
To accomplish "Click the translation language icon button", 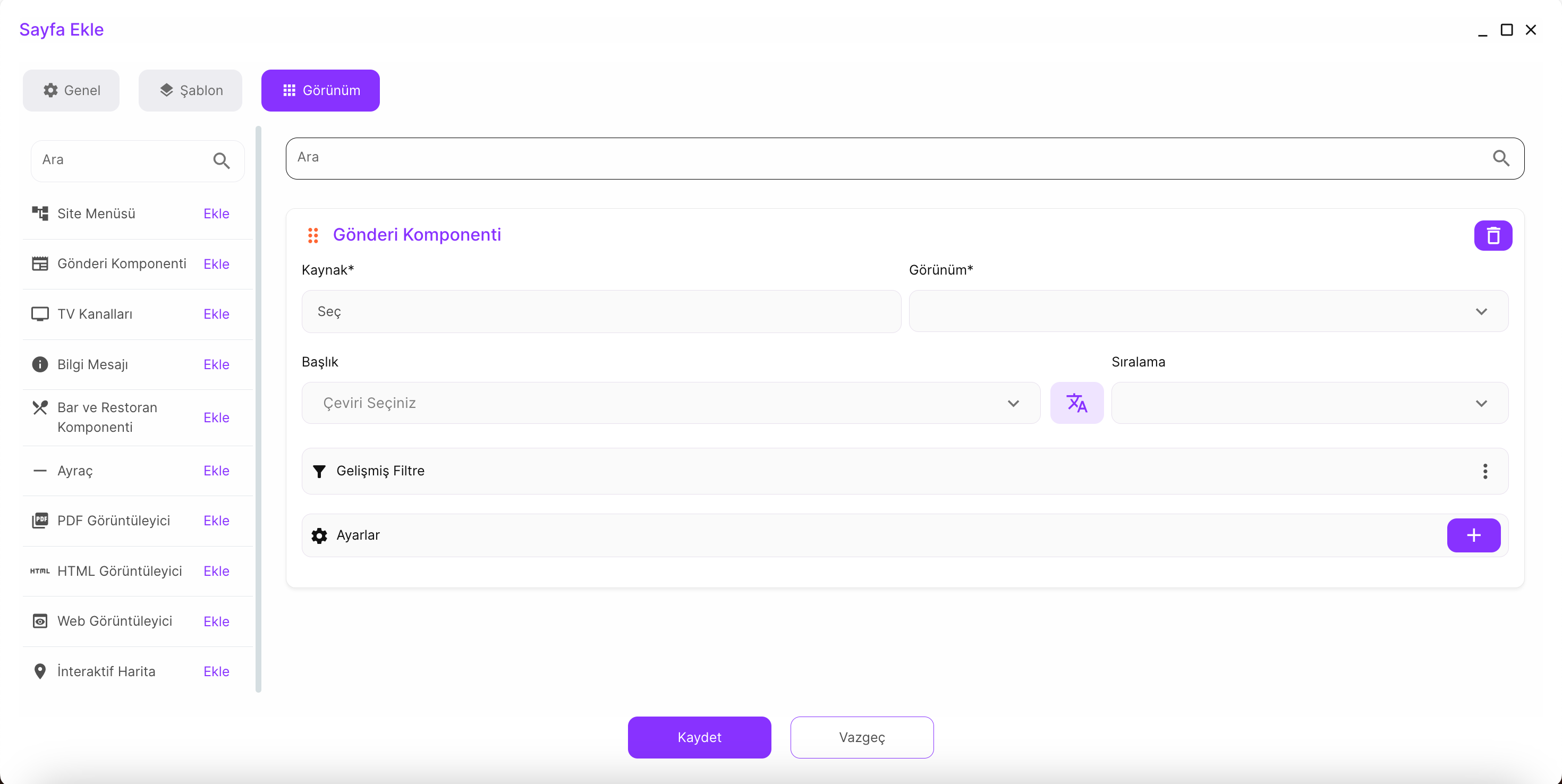I will 1076,403.
